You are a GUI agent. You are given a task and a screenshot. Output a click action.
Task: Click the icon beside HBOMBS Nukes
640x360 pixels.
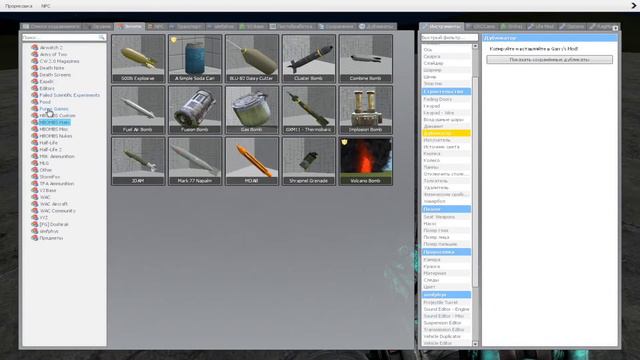[35, 136]
